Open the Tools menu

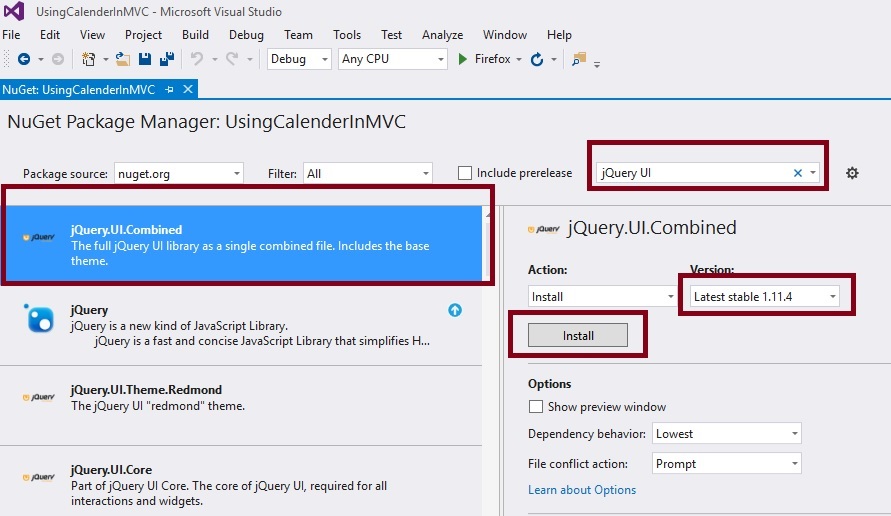click(347, 35)
